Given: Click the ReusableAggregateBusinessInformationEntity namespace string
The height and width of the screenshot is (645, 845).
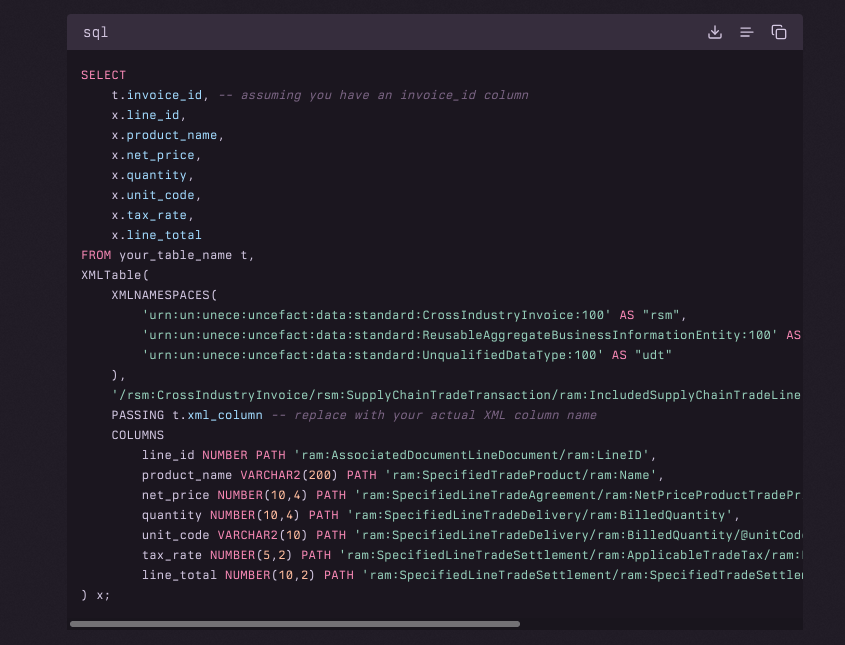Looking at the screenshot, I should pos(460,335).
